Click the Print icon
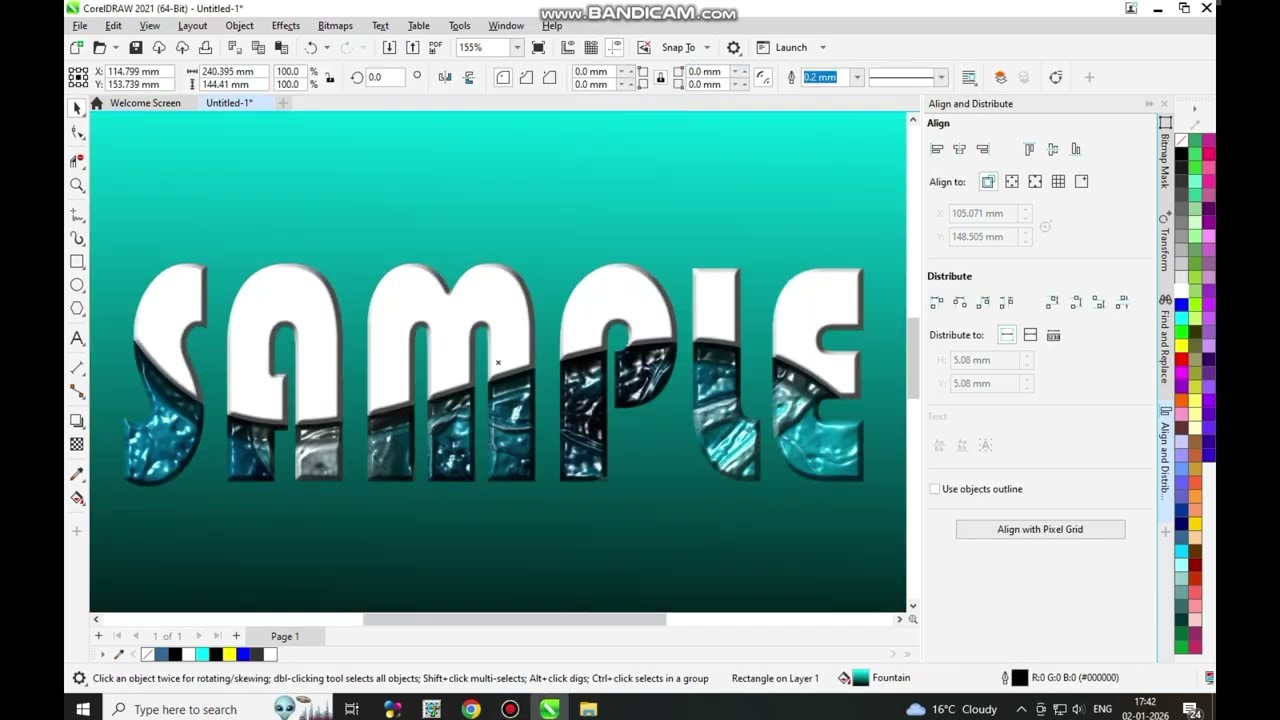Screen dimensions: 1280x720 click(x=205, y=47)
